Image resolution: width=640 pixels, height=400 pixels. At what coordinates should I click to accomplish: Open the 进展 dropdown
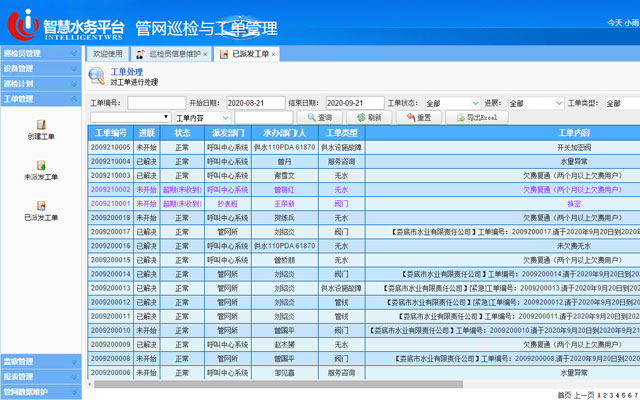point(534,103)
